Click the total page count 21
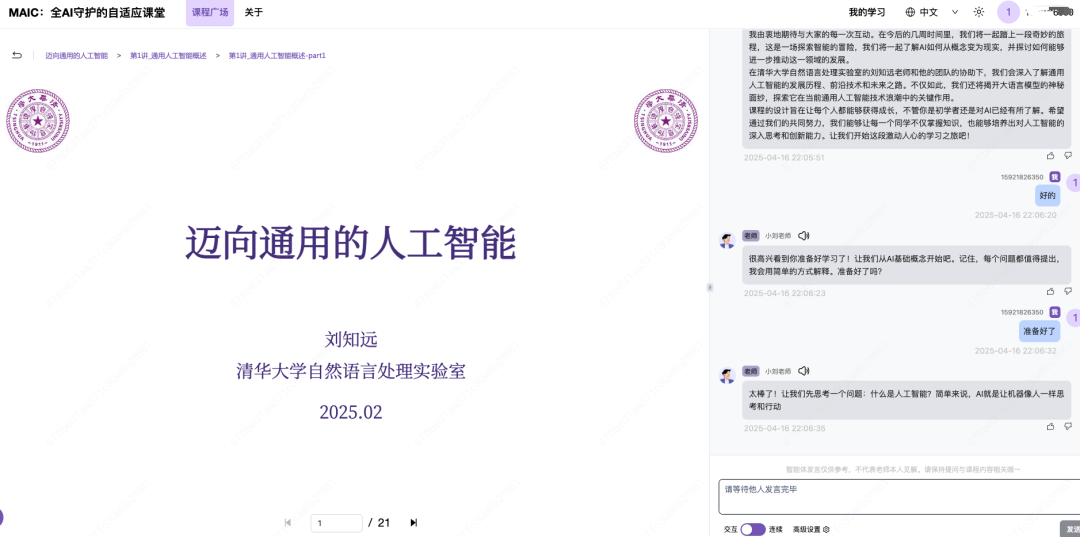The height and width of the screenshot is (537, 1080). (x=384, y=523)
